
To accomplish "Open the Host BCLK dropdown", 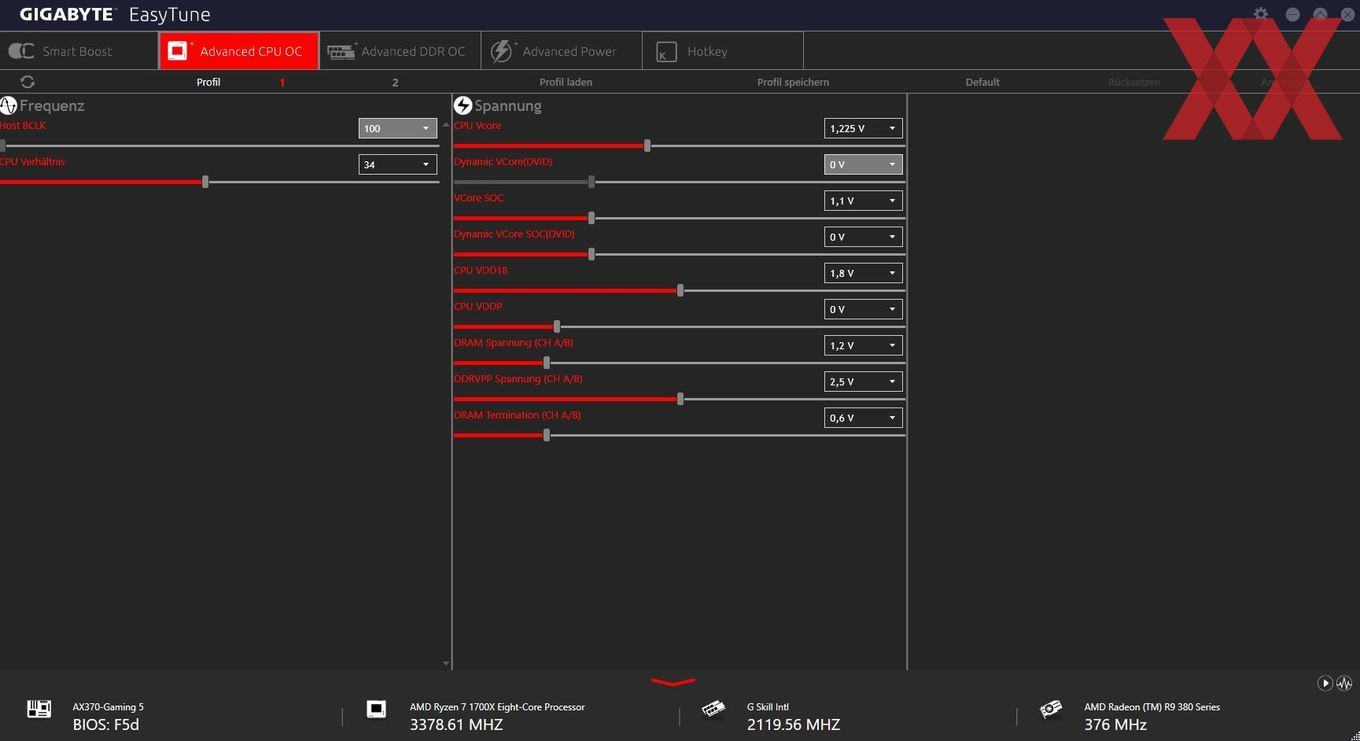I will pos(397,128).
